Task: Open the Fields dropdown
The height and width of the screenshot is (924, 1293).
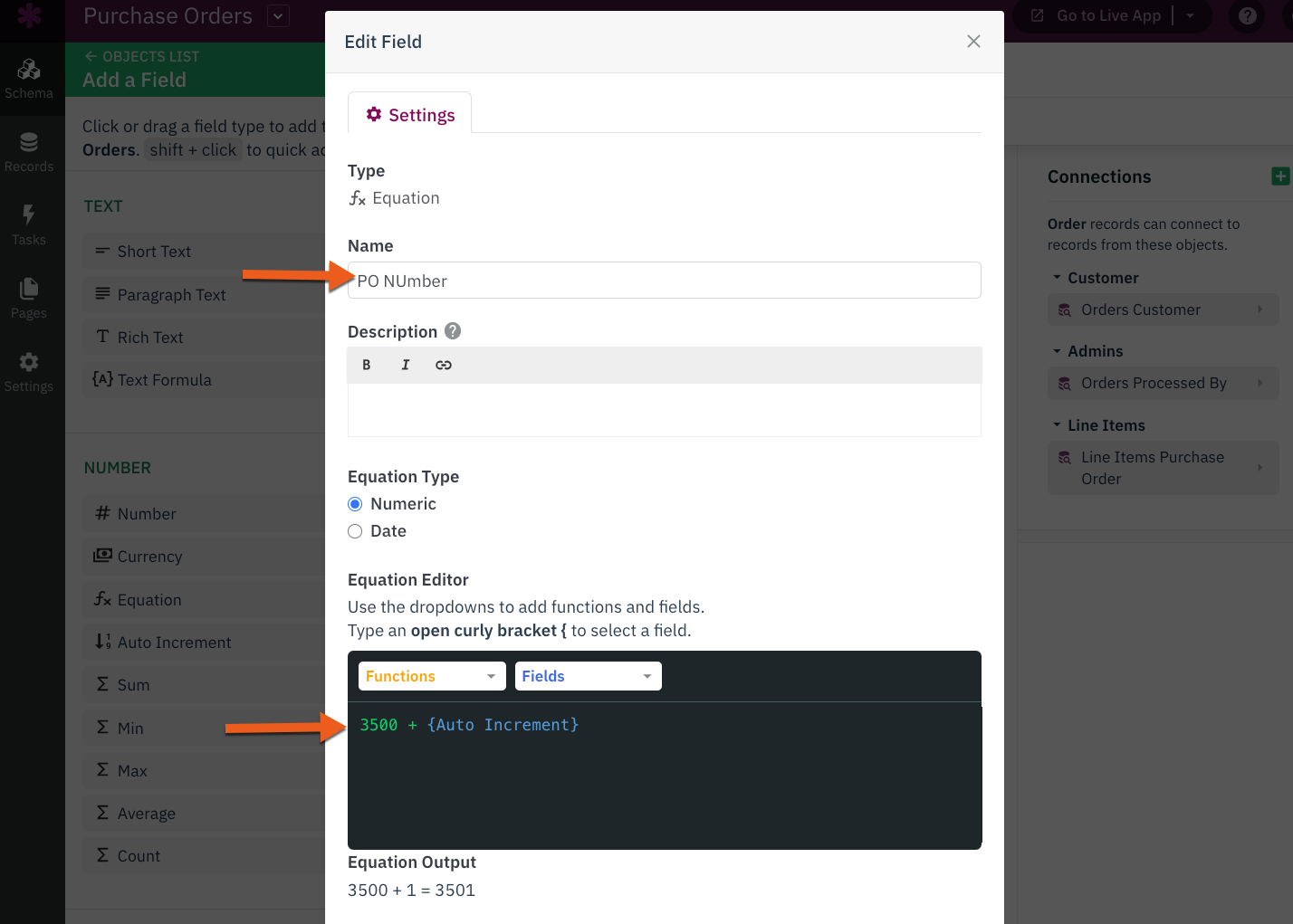Action: 588,676
